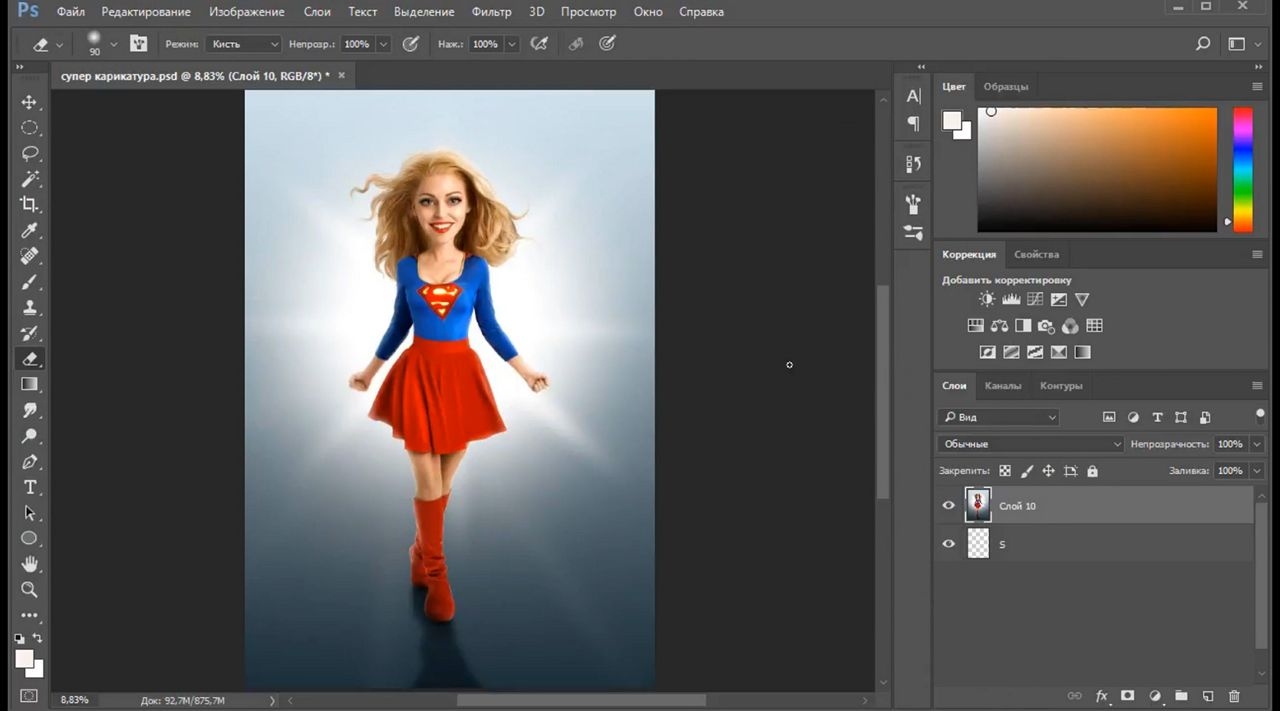
Task: Select the Lasso tool
Action: pyautogui.click(x=29, y=153)
